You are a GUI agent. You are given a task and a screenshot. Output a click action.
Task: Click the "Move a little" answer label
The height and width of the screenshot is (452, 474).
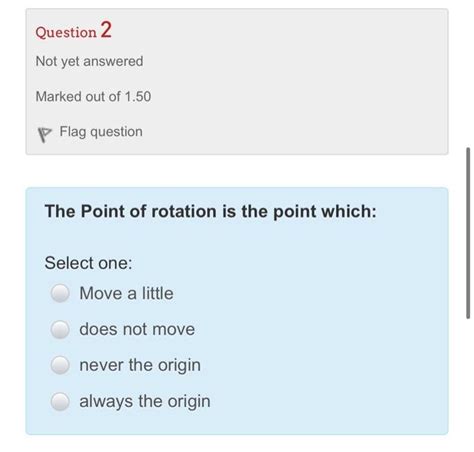(126, 293)
